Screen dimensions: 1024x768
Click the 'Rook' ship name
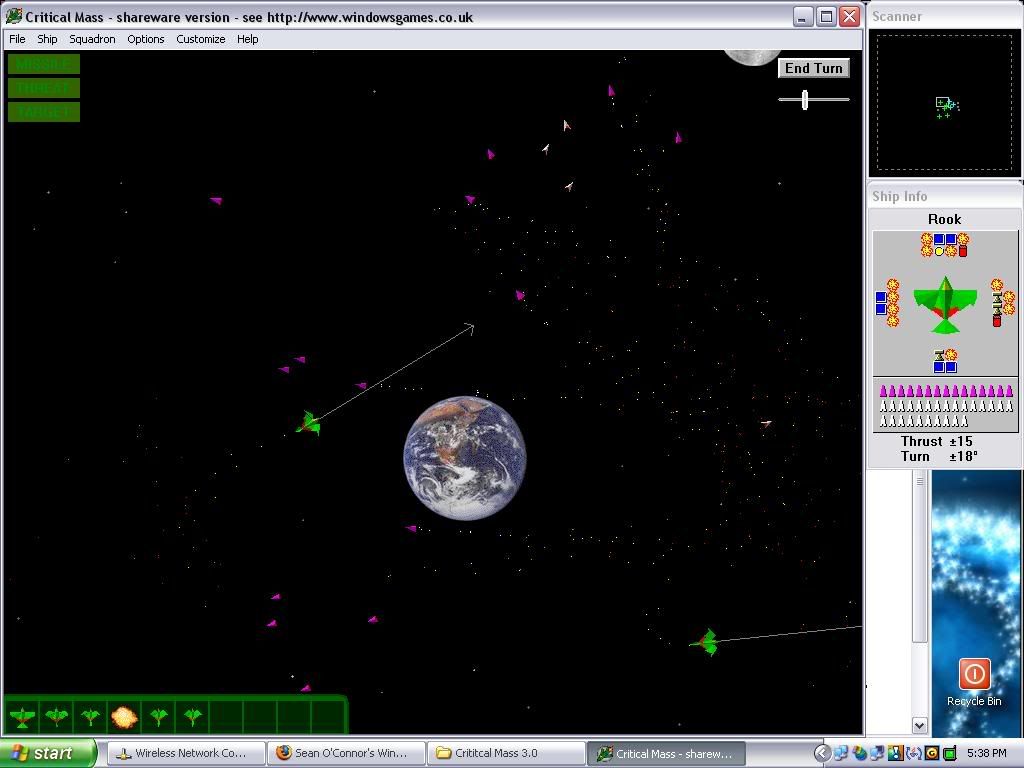944,219
